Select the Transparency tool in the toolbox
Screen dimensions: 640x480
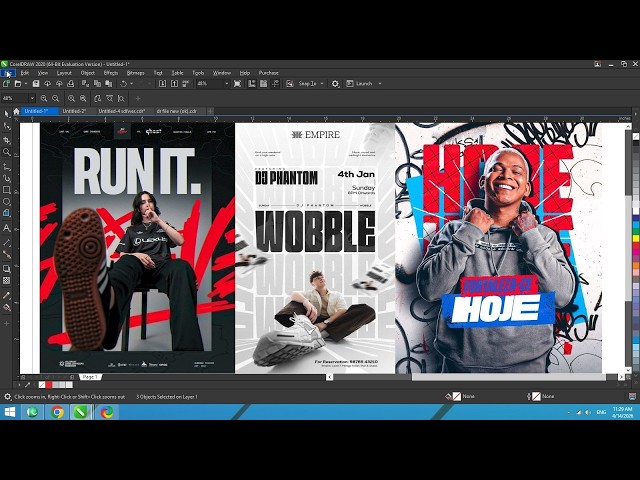pos(7,280)
